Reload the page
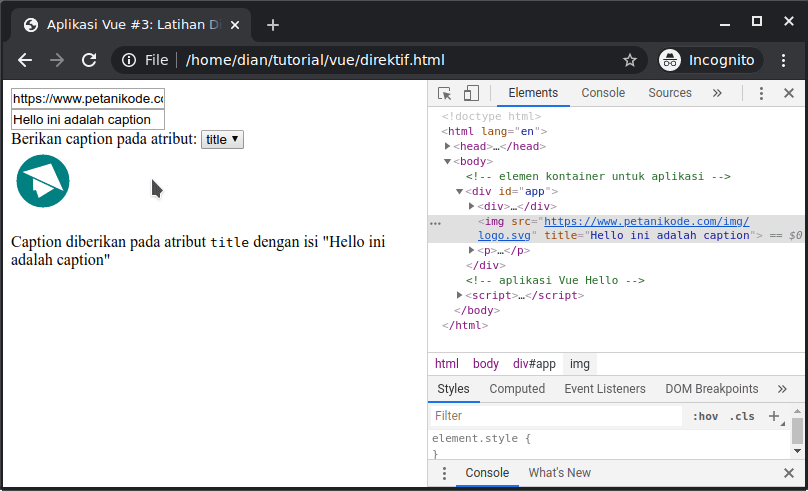Screen dimensions: 808x491 tap(89, 60)
